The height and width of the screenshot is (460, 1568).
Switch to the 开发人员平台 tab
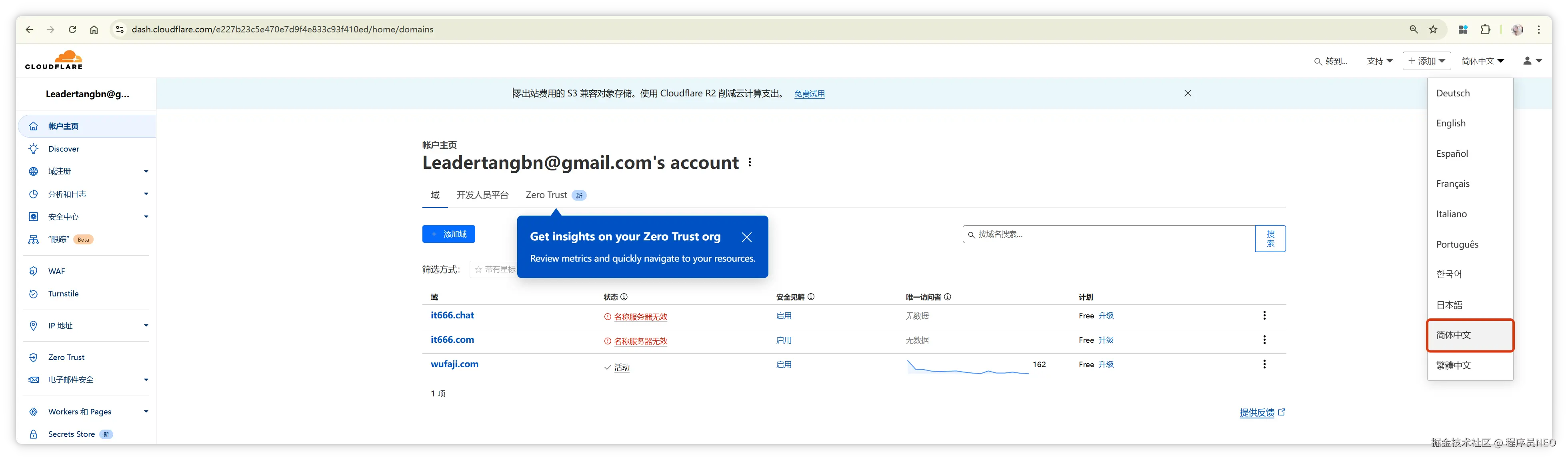(482, 195)
